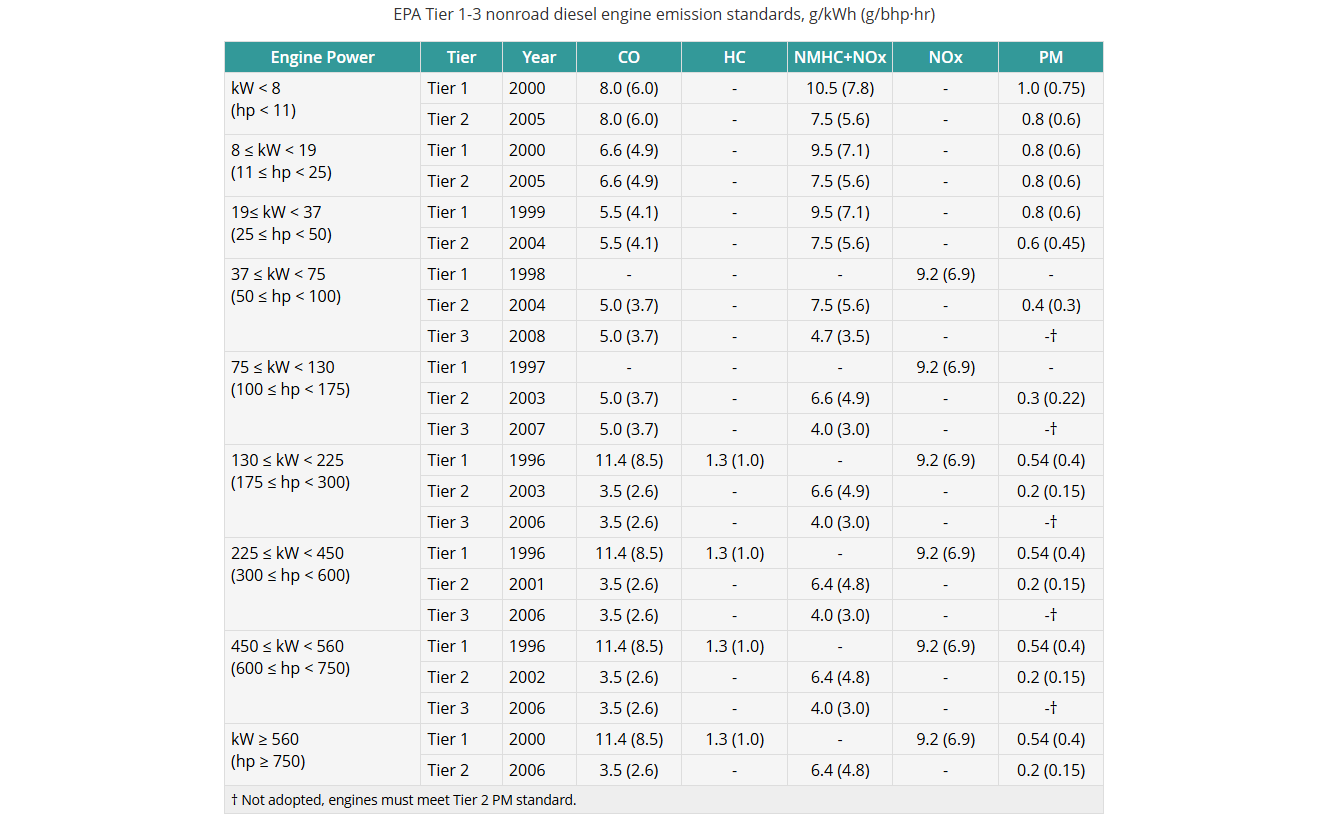Click the '37 ≤ kW < 75' engine power cell
Image resolution: width=1330 pixels, height=821 pixels.
coord(322,305)
